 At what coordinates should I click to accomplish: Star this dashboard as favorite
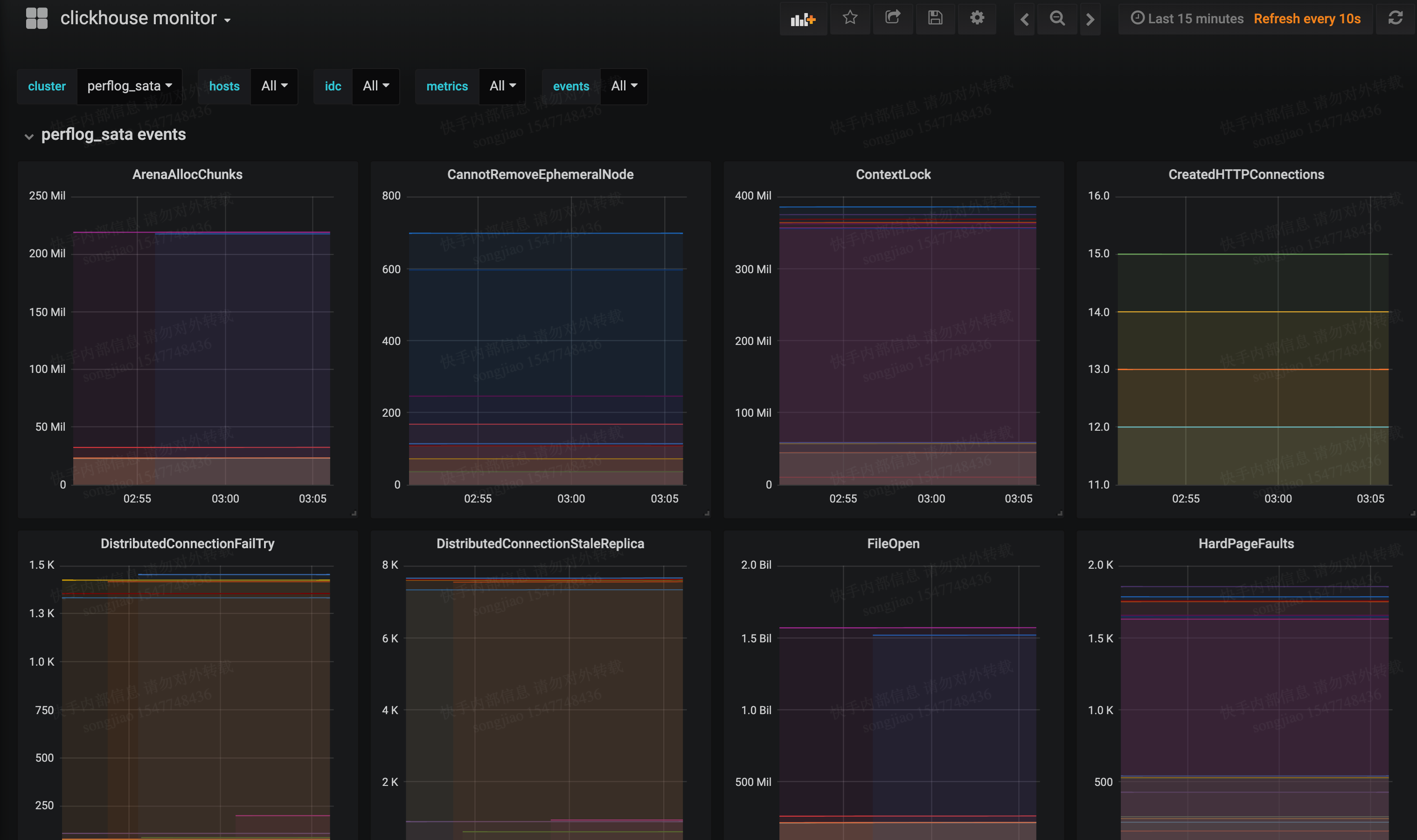849,18
